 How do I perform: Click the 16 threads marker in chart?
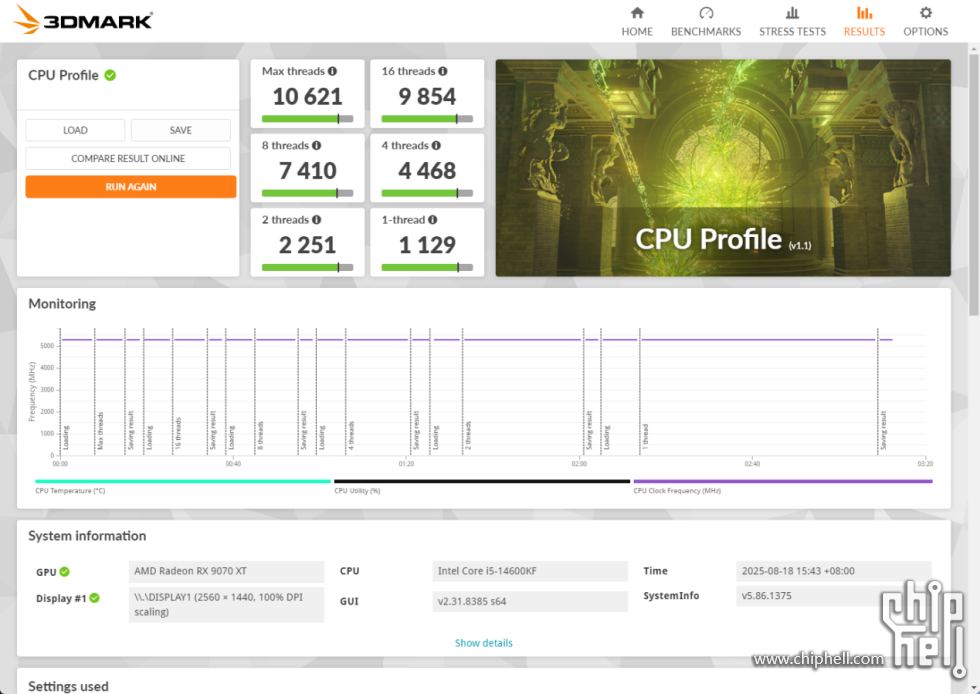pyautogui.click(x=178, y=433)
